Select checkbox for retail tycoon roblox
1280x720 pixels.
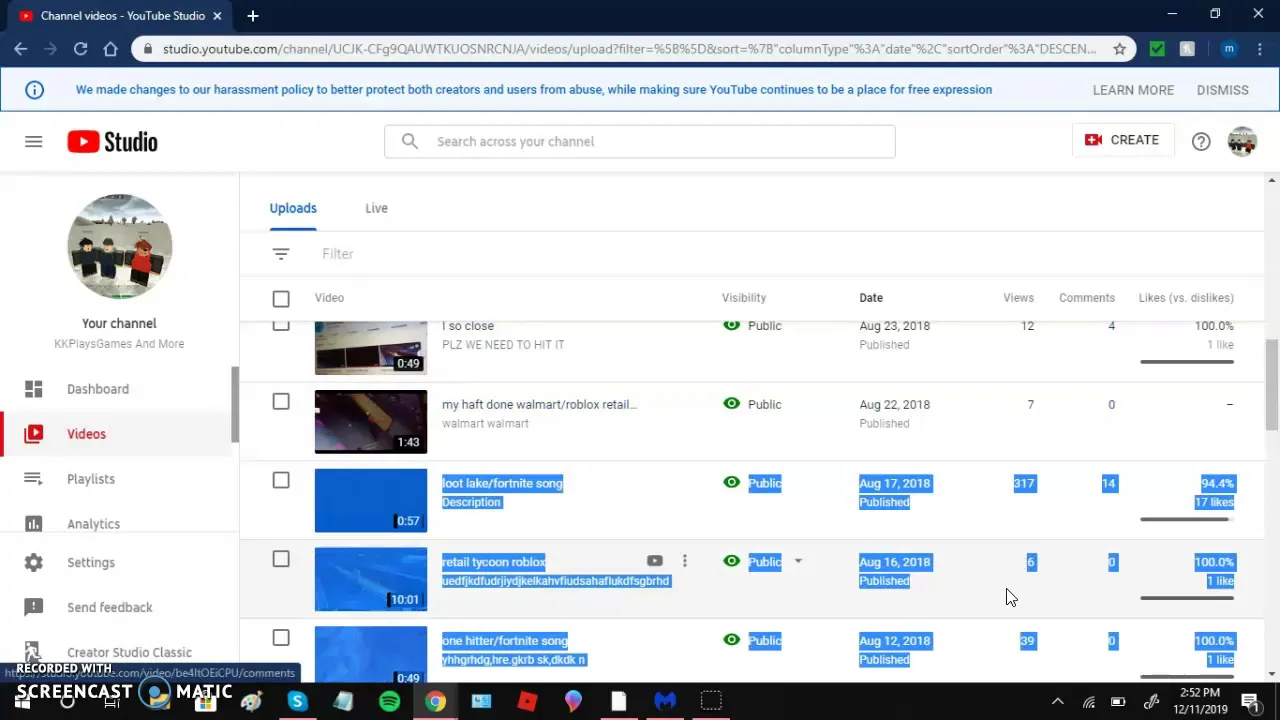[x=281, y=559]
